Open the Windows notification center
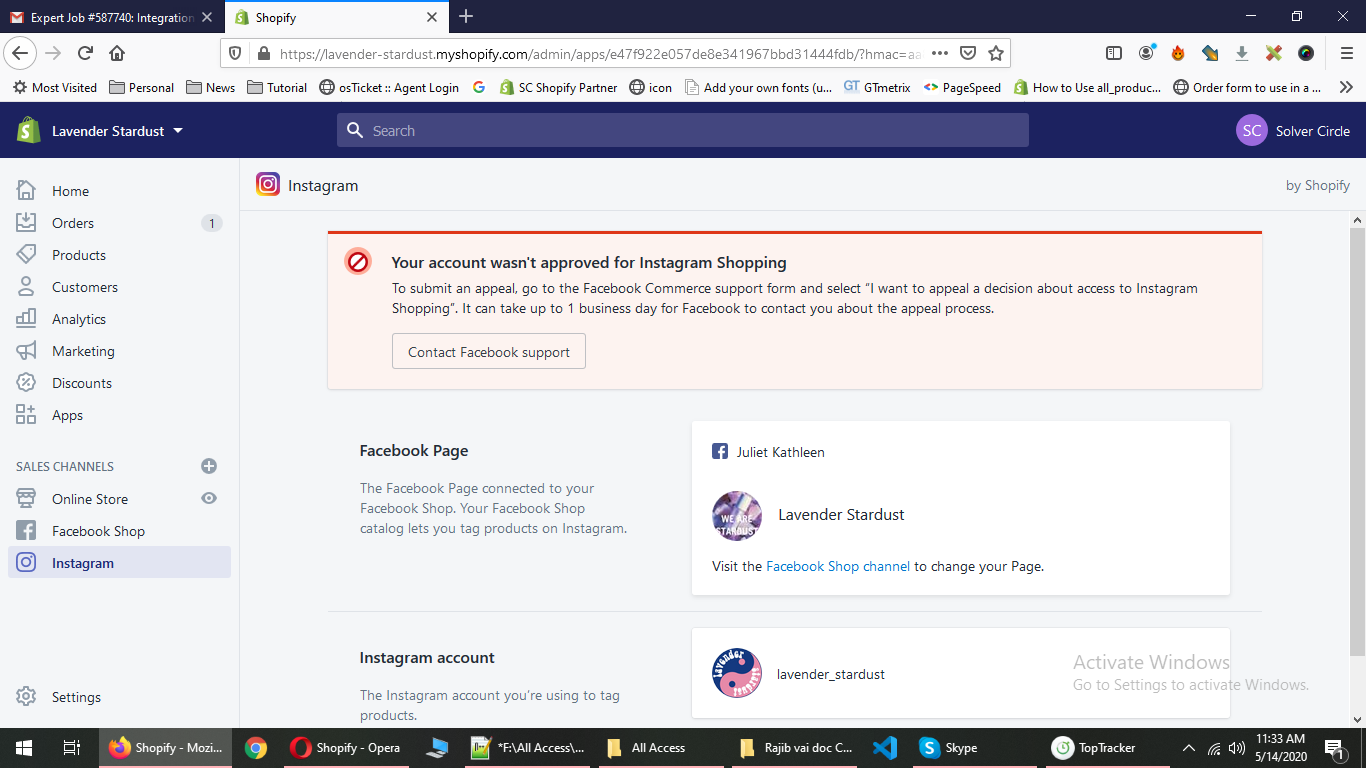Image resolution: width=1366 pixels, height=769 pixels. [1333, 748]
